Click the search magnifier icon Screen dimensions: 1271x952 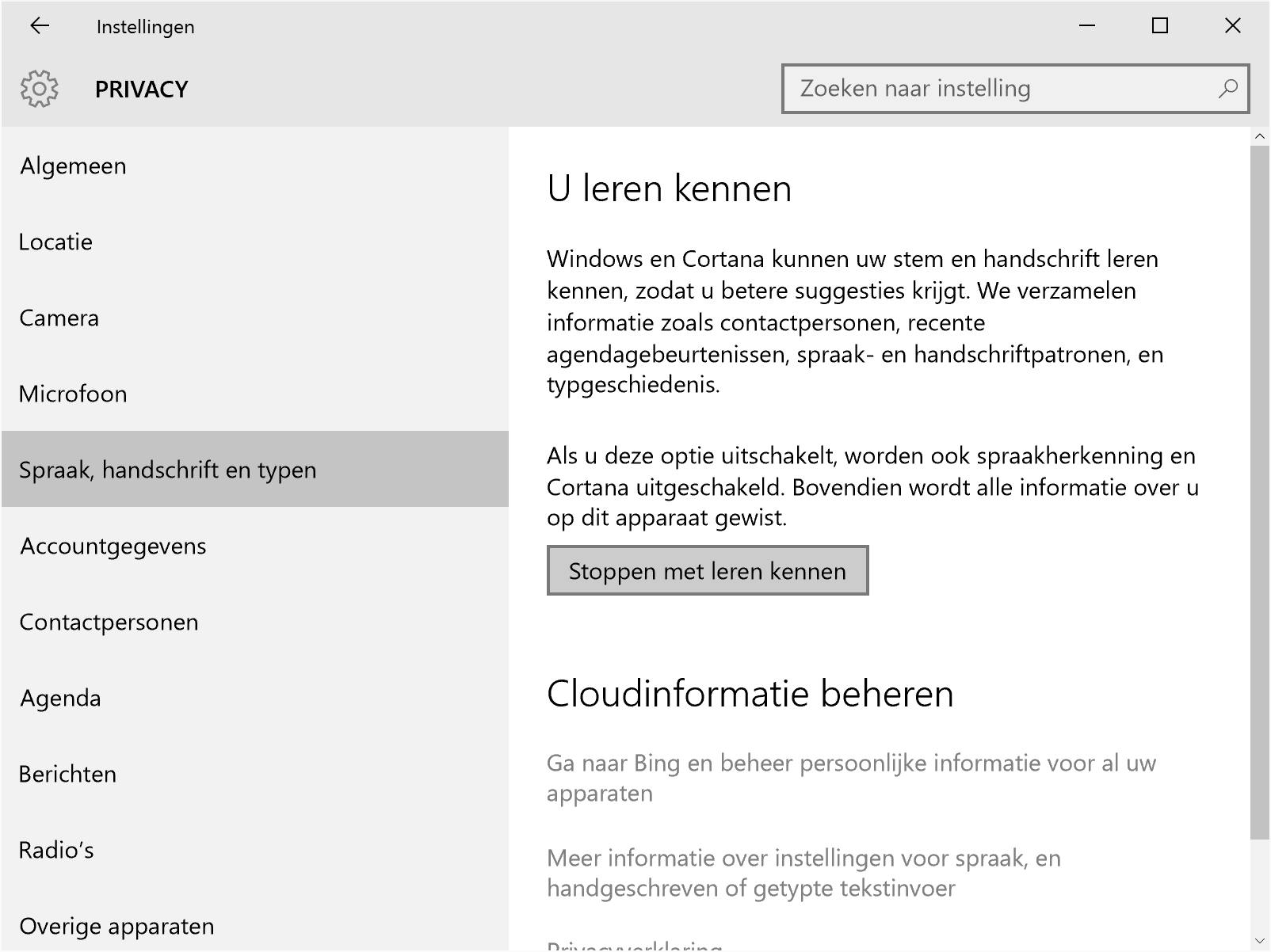coord(1227,89)
